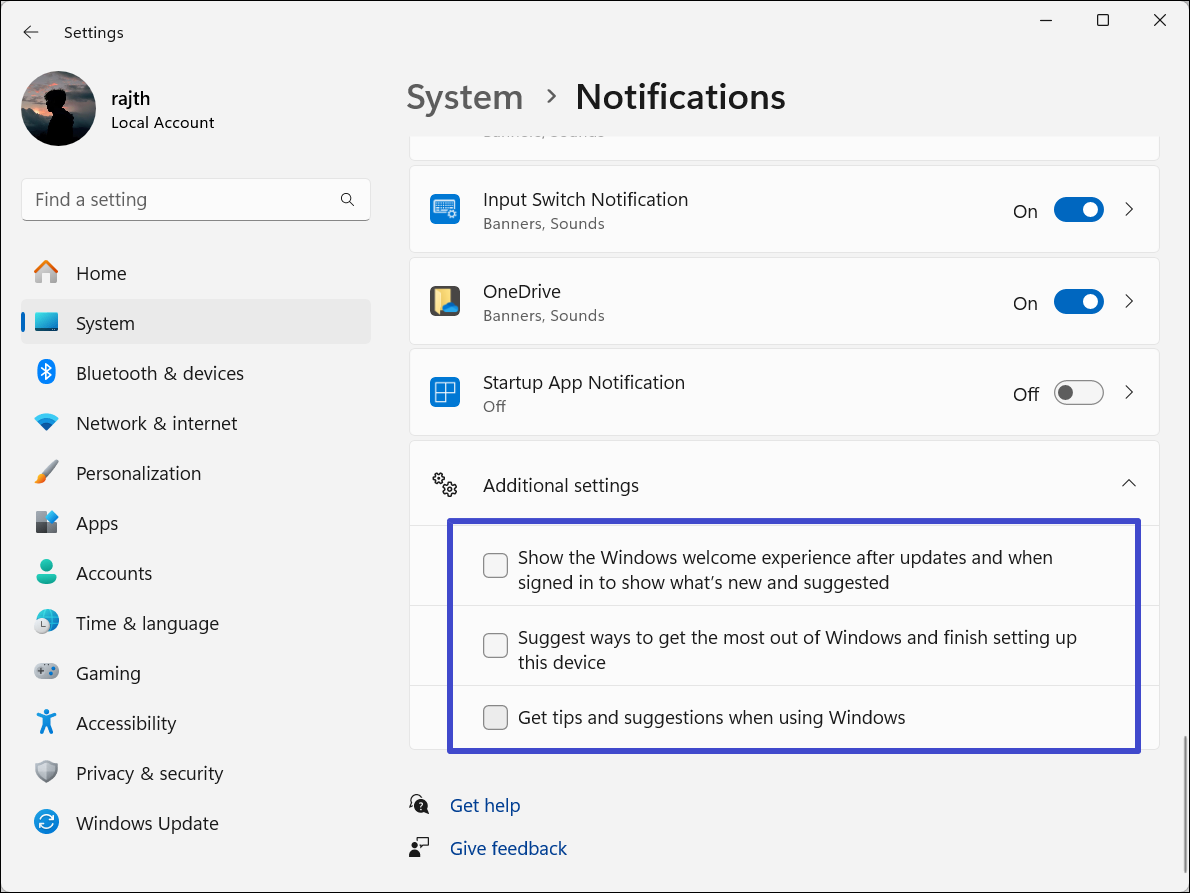Click the Accessibility figure icon

(46, 723)
